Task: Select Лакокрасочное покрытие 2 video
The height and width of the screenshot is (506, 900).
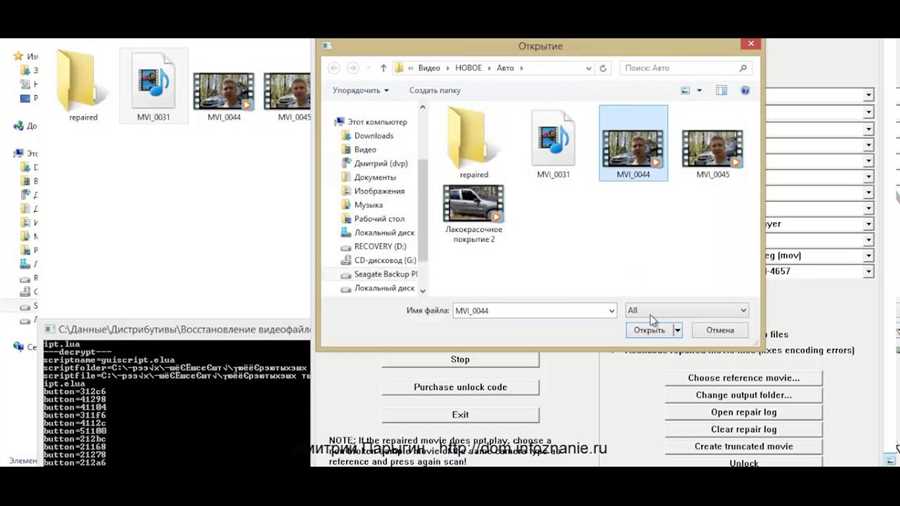Action: point(474,214)
